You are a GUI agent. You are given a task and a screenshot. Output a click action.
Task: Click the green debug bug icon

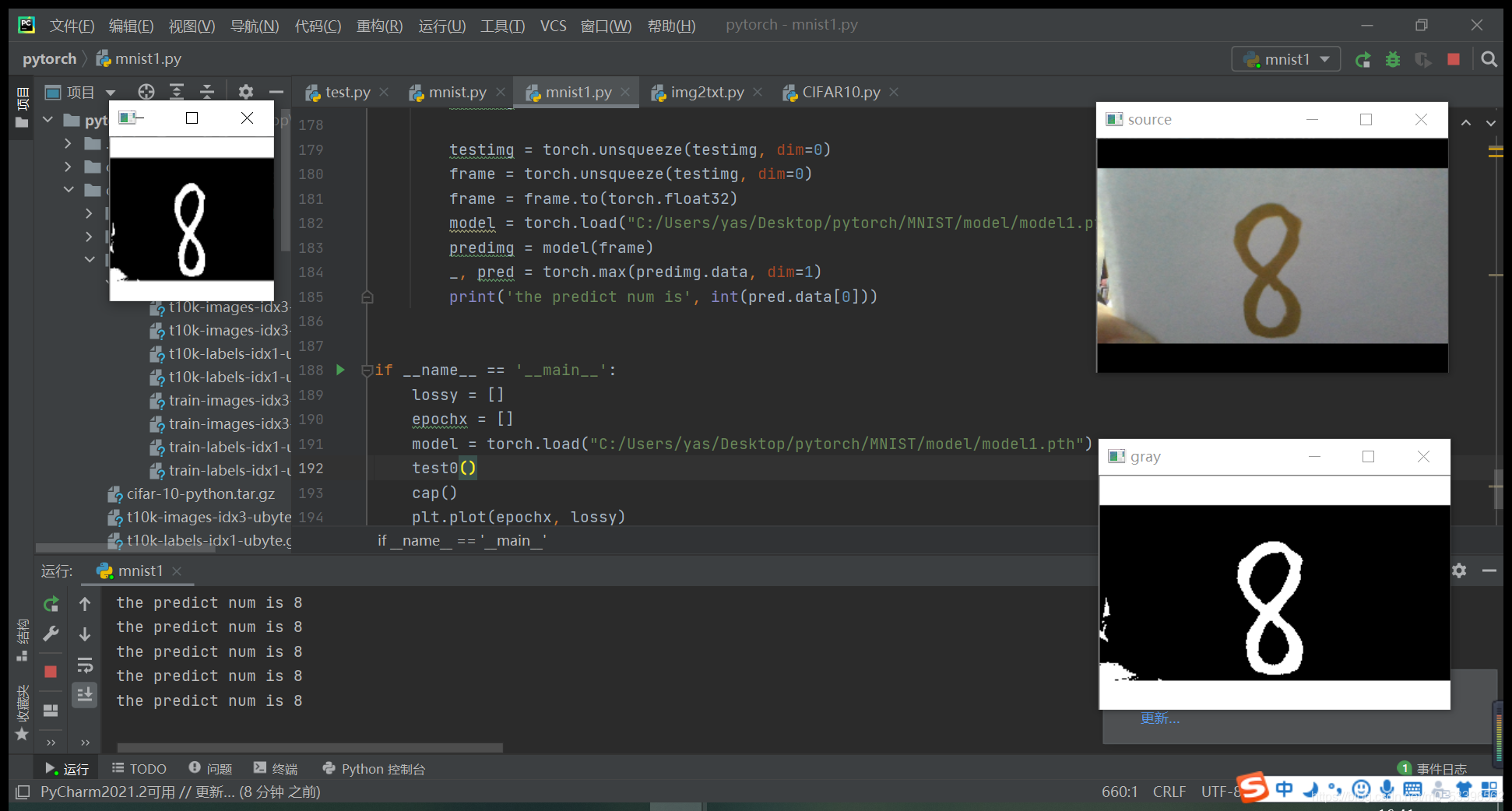tap(1393, 60)
